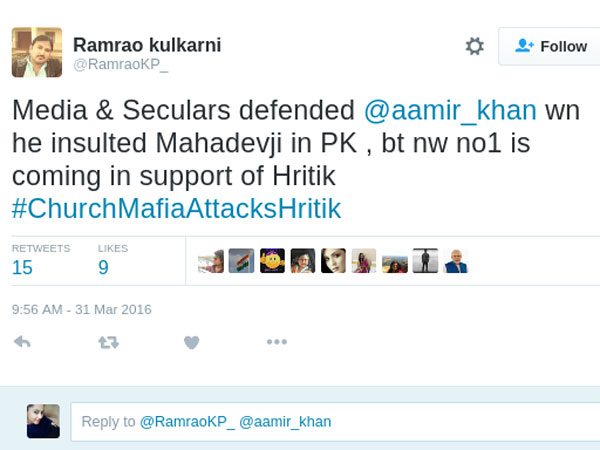The image size is (600, 450).
Task: Open the white-bearded man avatar
Action: point(456,262)
